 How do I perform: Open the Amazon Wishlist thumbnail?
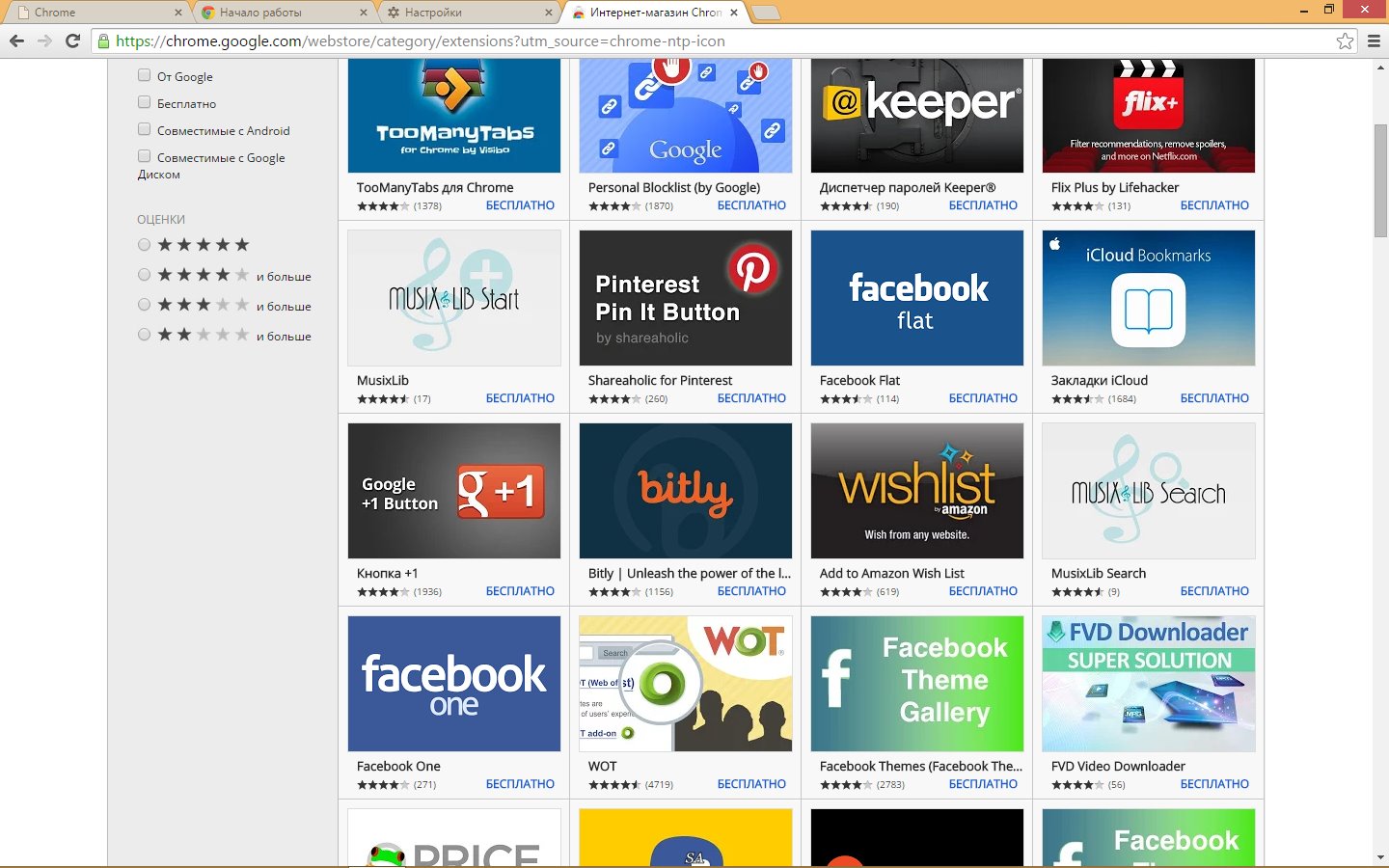coord(917,491)
